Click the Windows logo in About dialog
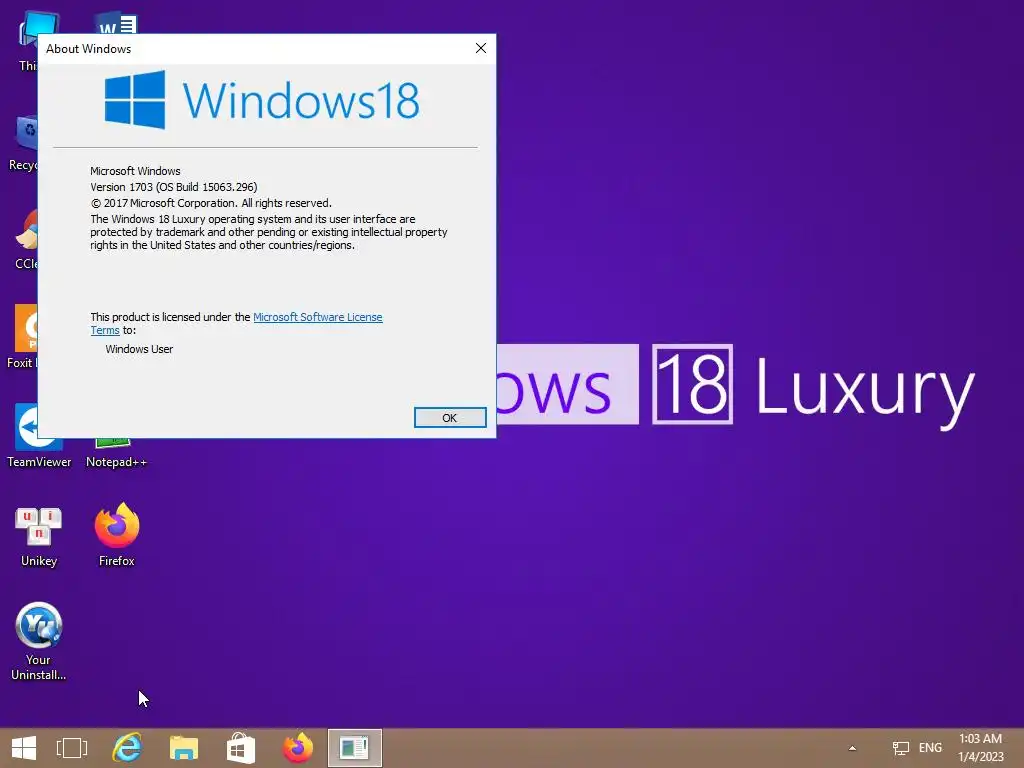1024x768 pixels. point(135,100)
